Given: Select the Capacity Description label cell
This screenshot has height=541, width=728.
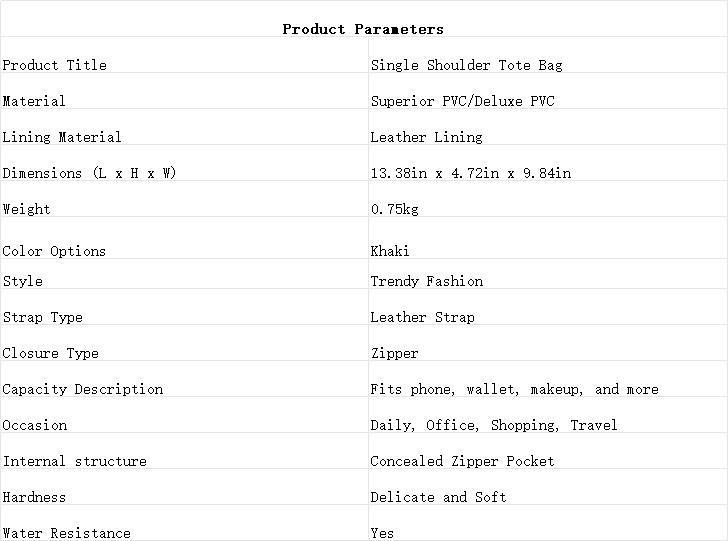Looking at the screenshot, I should (x=184, y=379).
